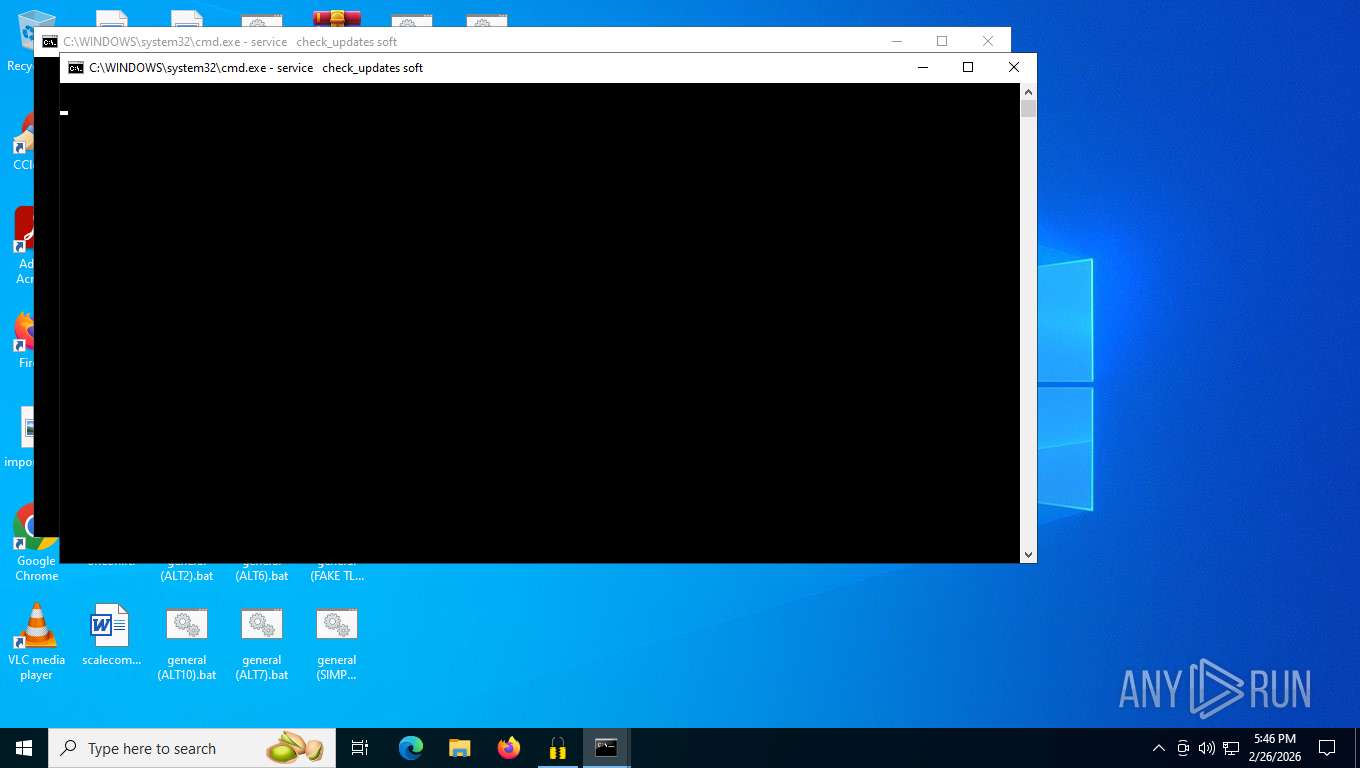1360x768 pixels.
Task: Open File Explorer from the taskbar
Action: (459, 748)
